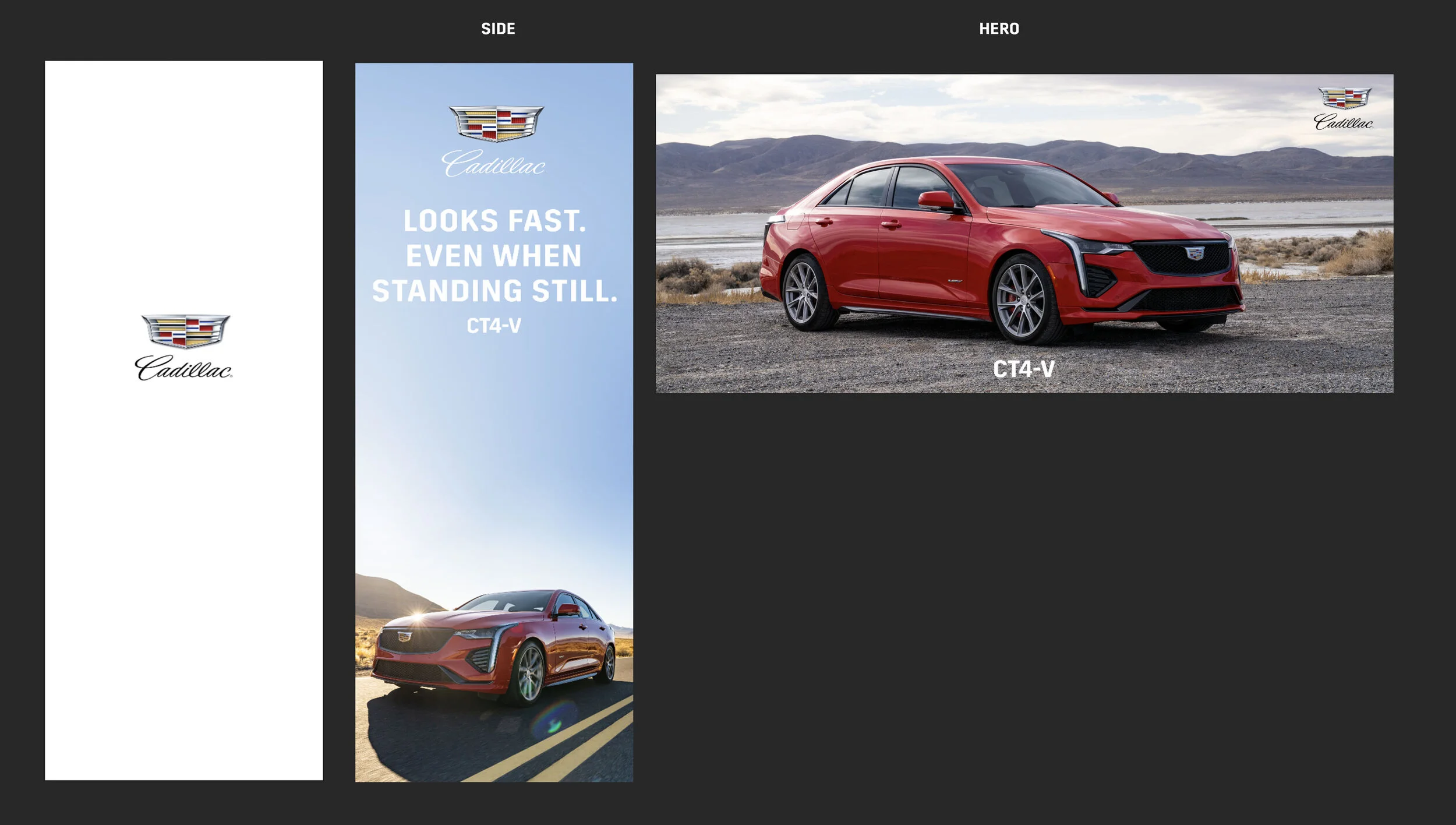
Task: Click the Cadillac crest in the hero image corner
Action: tap(1345, 98)
